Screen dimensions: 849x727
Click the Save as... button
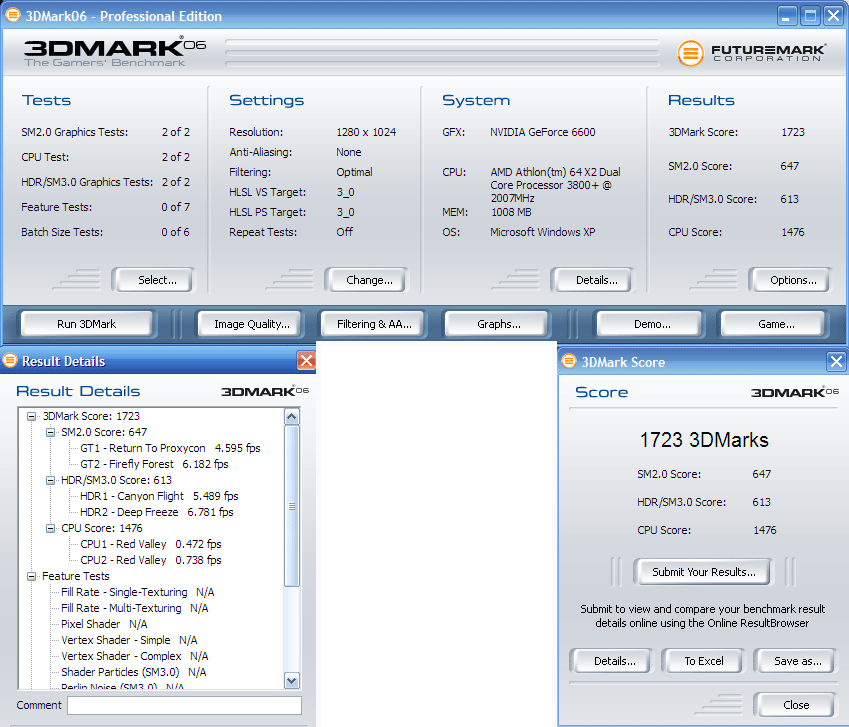[x=794, y=661]
